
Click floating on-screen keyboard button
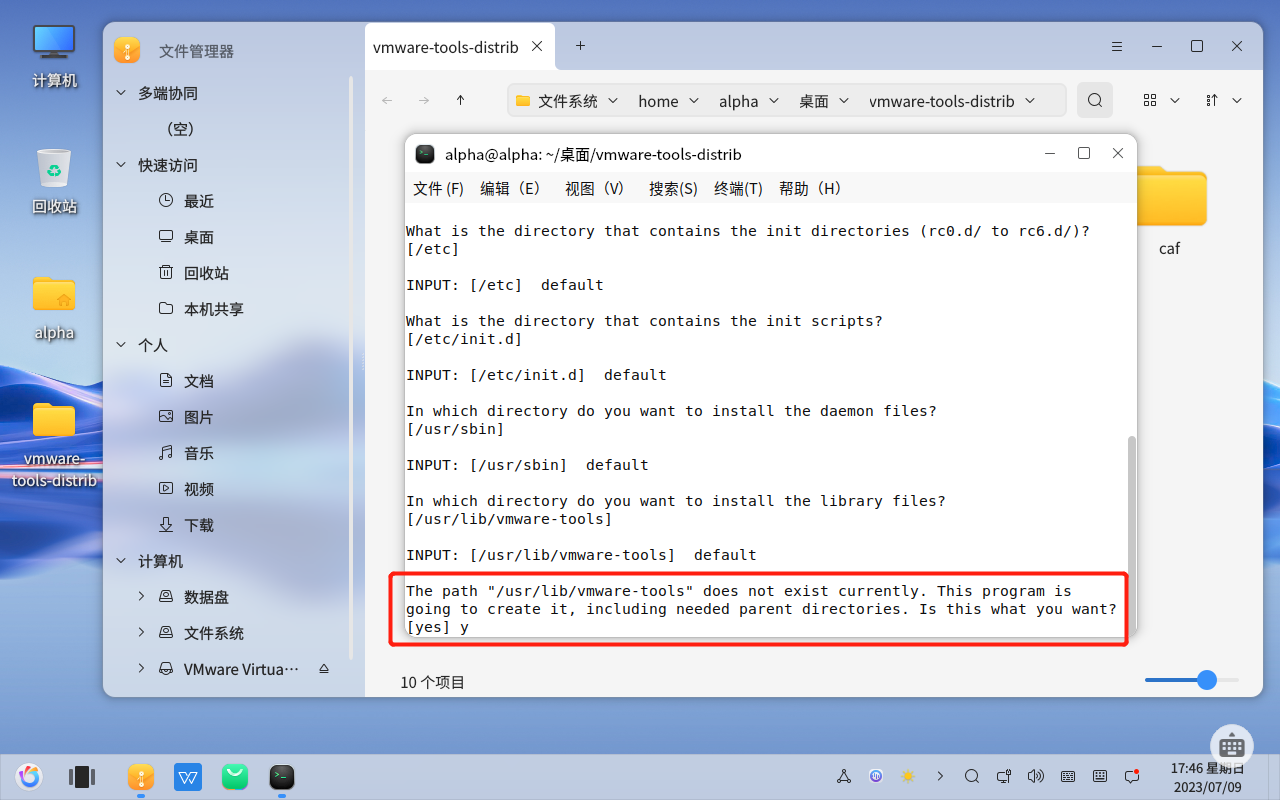pos(1232,747)
